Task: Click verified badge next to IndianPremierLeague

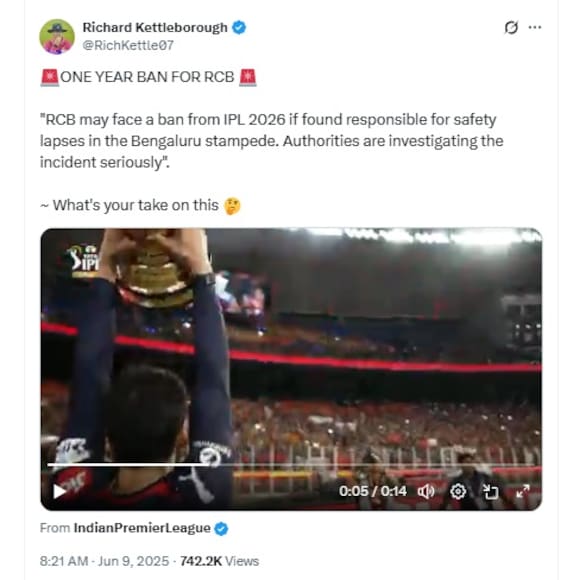Action: [221, 529]
